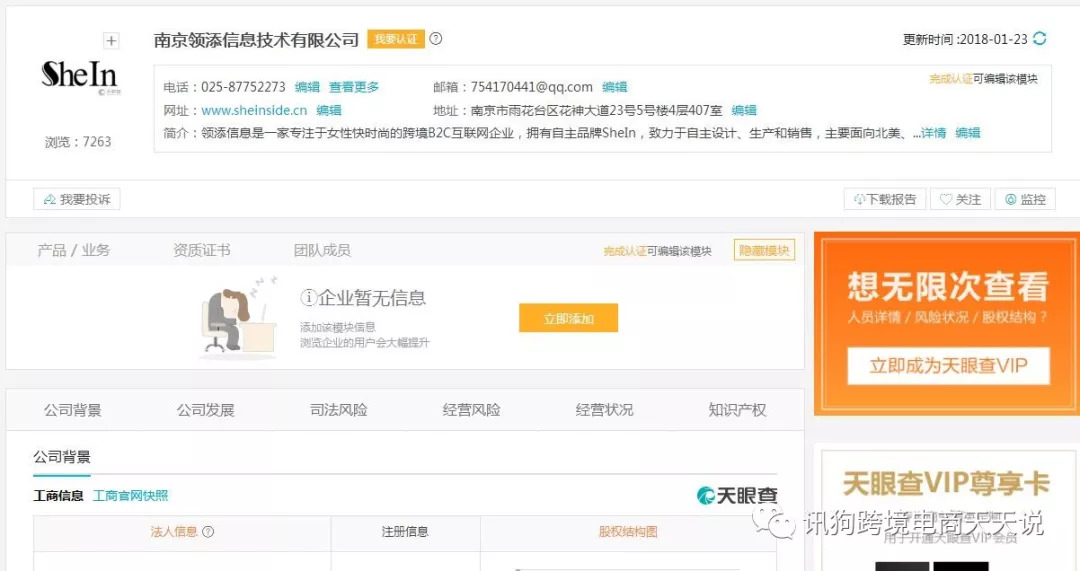Click the 隐藏模块 hide module button
The height and width of the screenshot is (571, 1080).
pos(765,251)
